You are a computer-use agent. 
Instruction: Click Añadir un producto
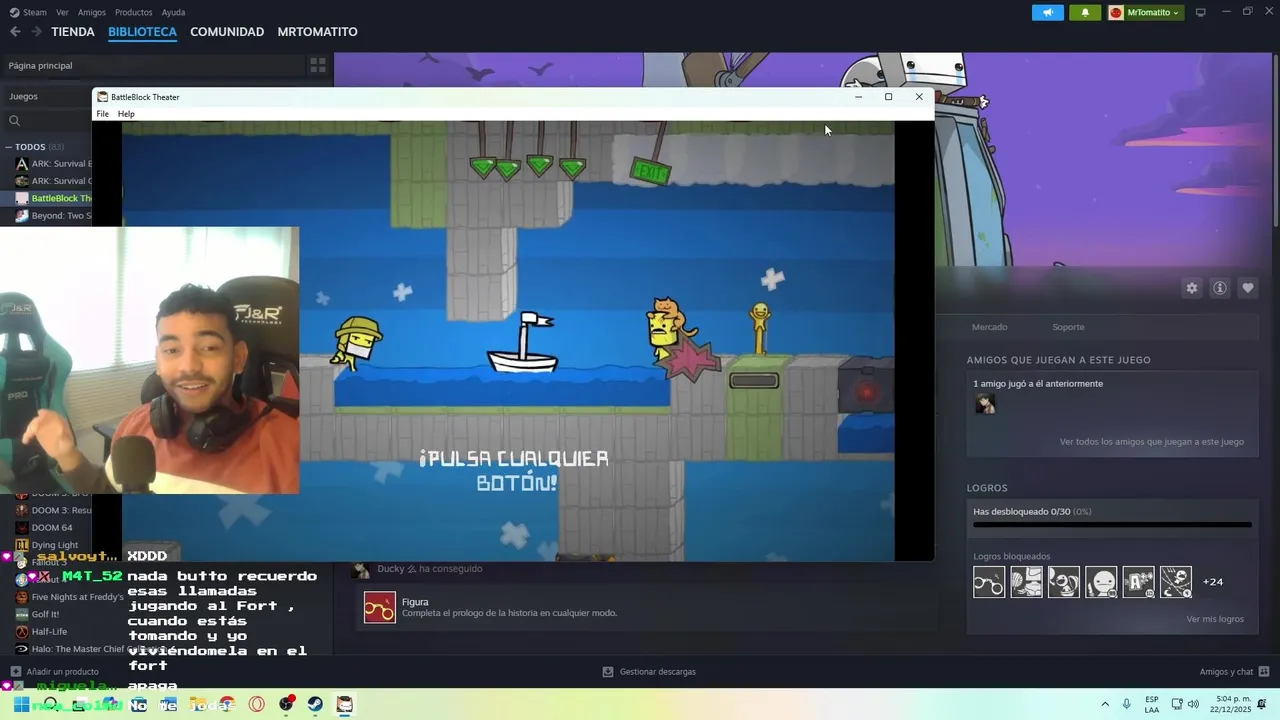pyautogui.click(x=54, y=672)
